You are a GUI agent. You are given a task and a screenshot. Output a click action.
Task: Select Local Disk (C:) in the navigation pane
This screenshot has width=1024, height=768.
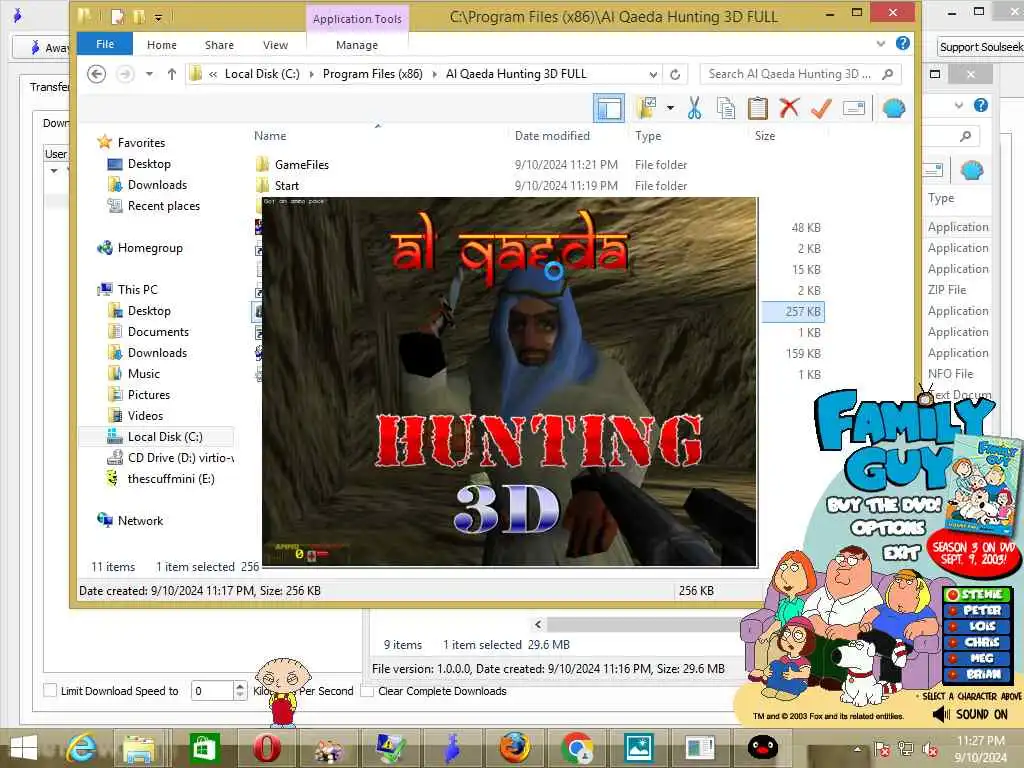tap(165, 436)
